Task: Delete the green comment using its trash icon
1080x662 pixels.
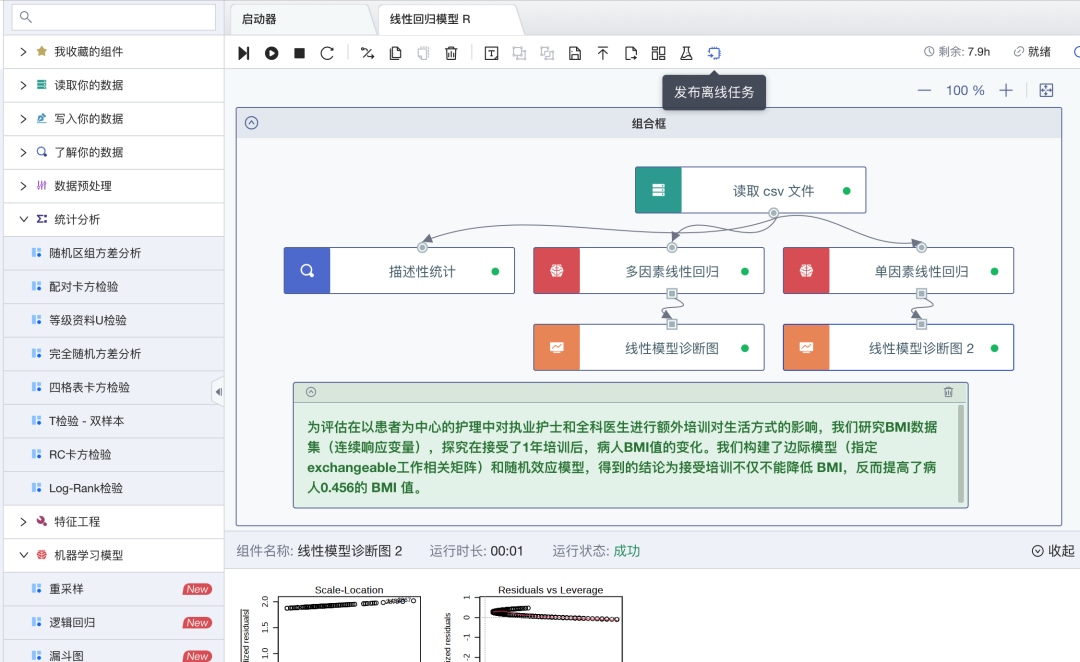Action: point(948,392)
